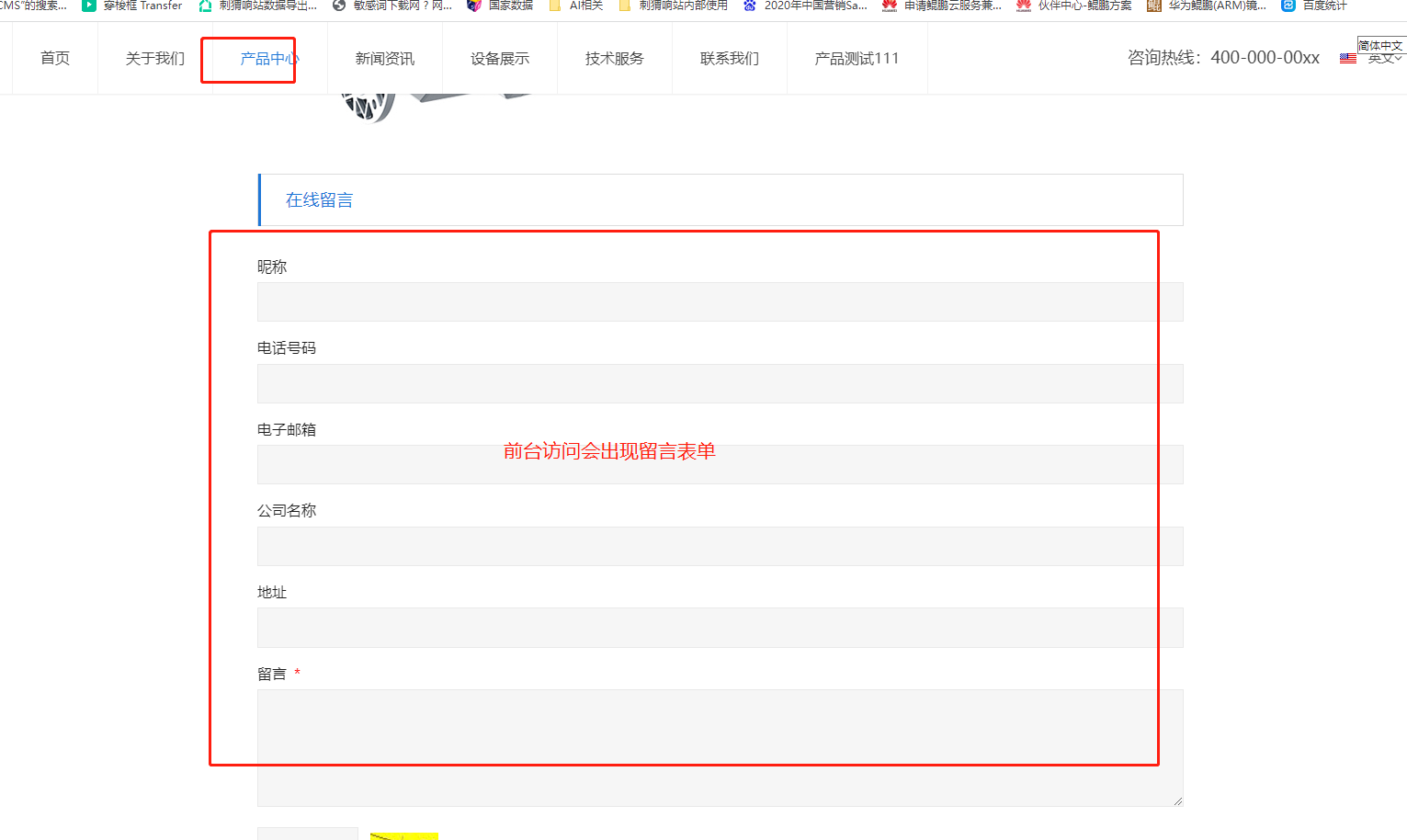This screenshot has height=840, width=1407.
Task: Open the AI相关 bookmarks folder
Action: [x=576, y=6]
